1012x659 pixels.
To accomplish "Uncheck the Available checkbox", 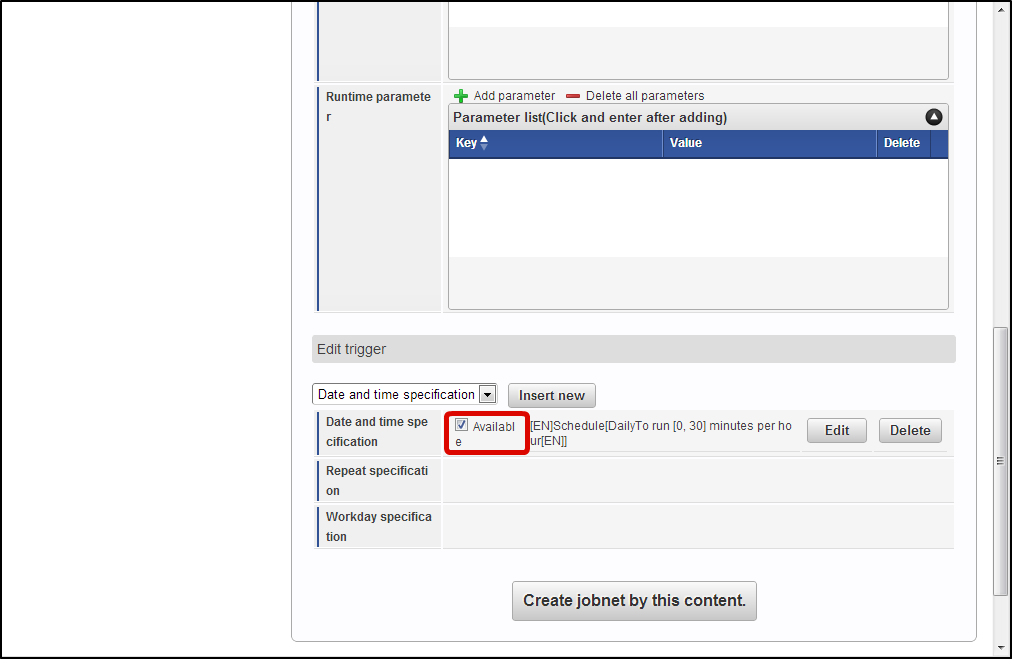I will pos(461,425).
